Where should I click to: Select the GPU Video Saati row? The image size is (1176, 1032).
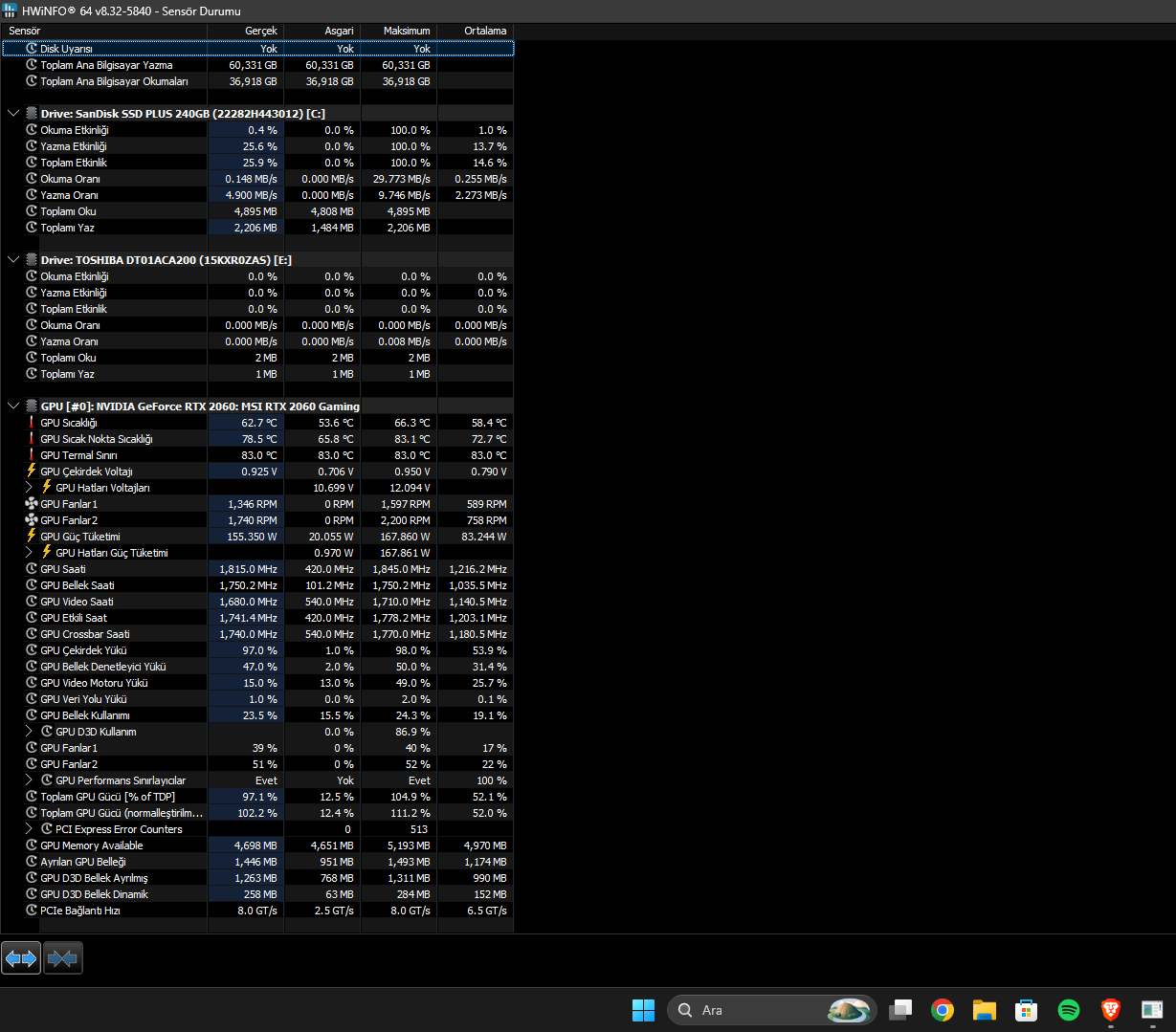257,602
